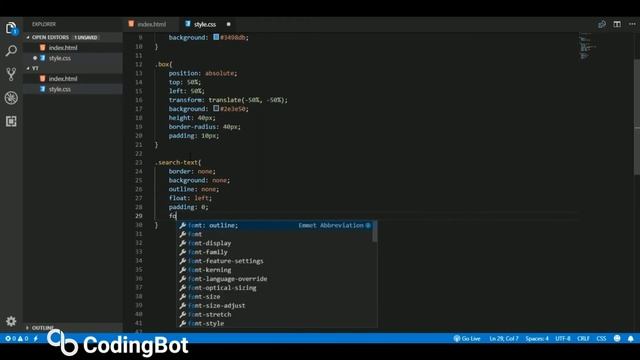640x360 pixels.
Task: Change the UTF-8 encoding
Action: pyautogui.click(x=563, y=339)
